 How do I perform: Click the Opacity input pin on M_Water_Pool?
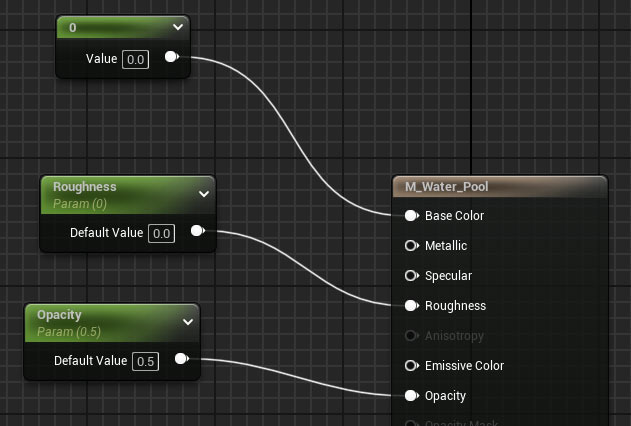[411, 396]
